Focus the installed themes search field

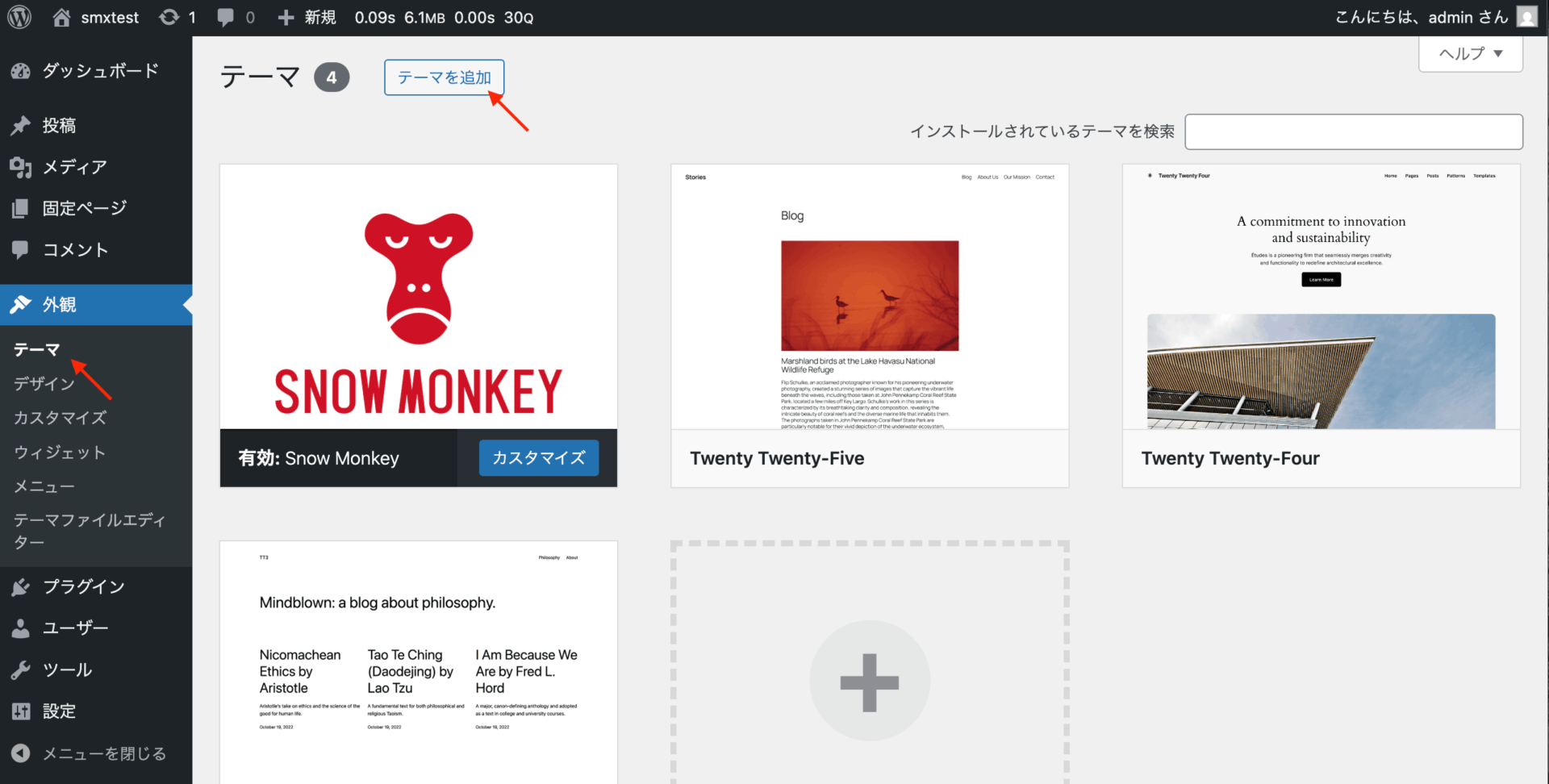(1354, 131)
